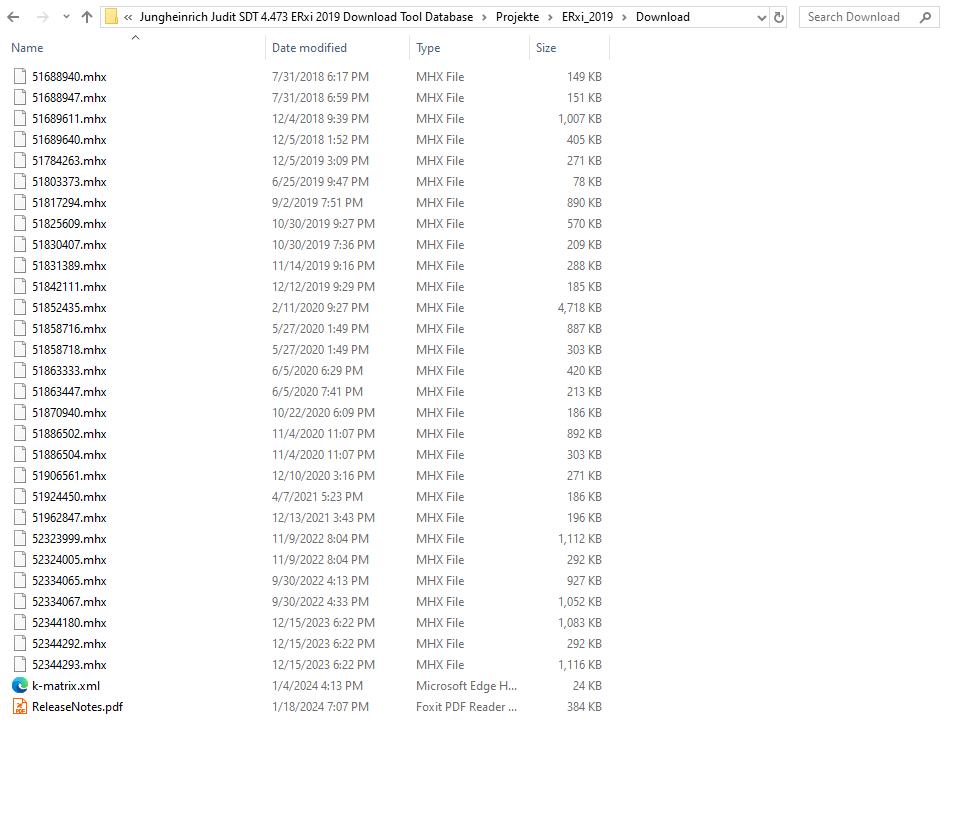
Task: Select file icon of 51803373.mhx
Action: pyautogui.click(x=20, y=181)
